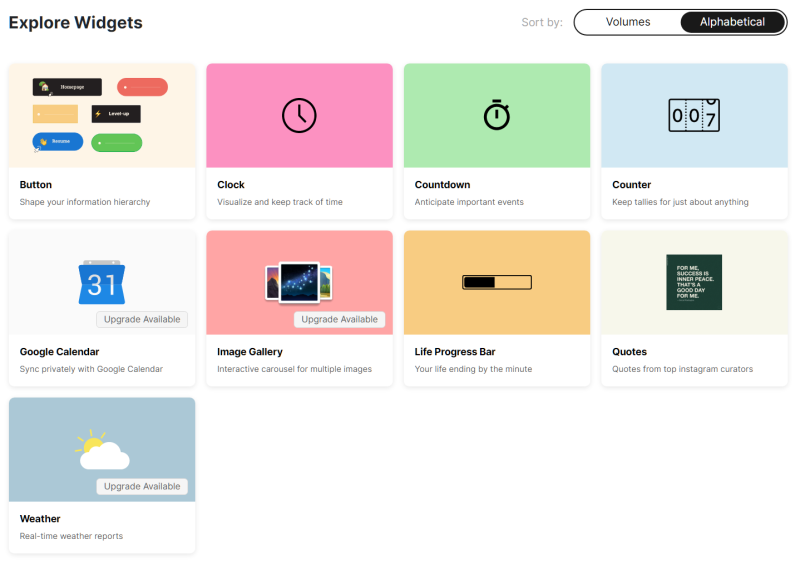Click 'Quotes from top instagram curators' text

(x=682, y=369)
